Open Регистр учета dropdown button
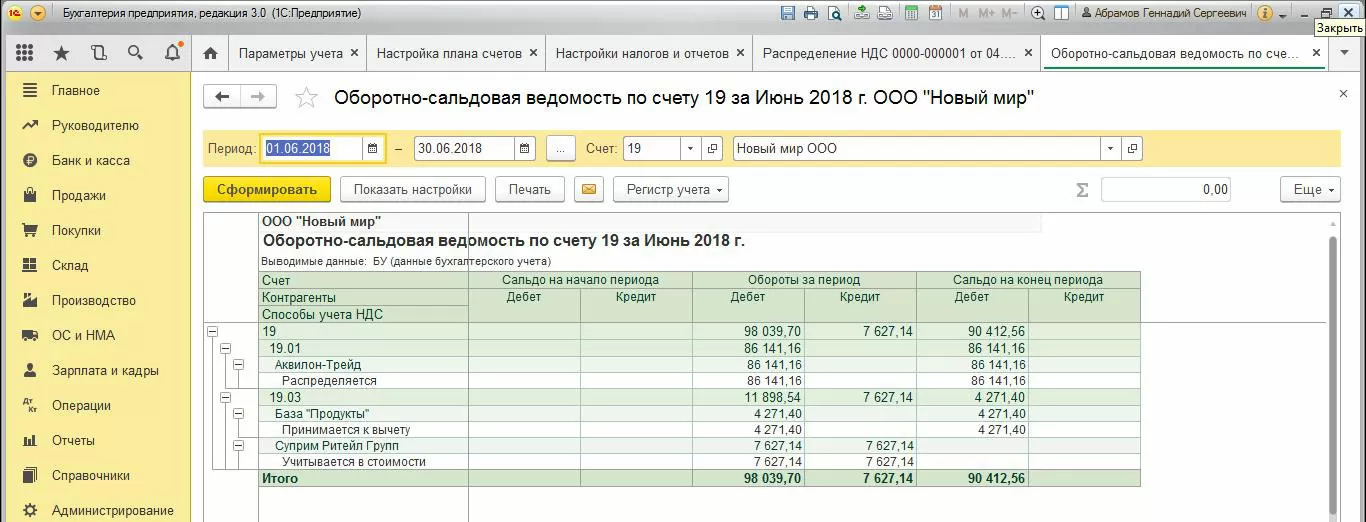 point(671,189)
